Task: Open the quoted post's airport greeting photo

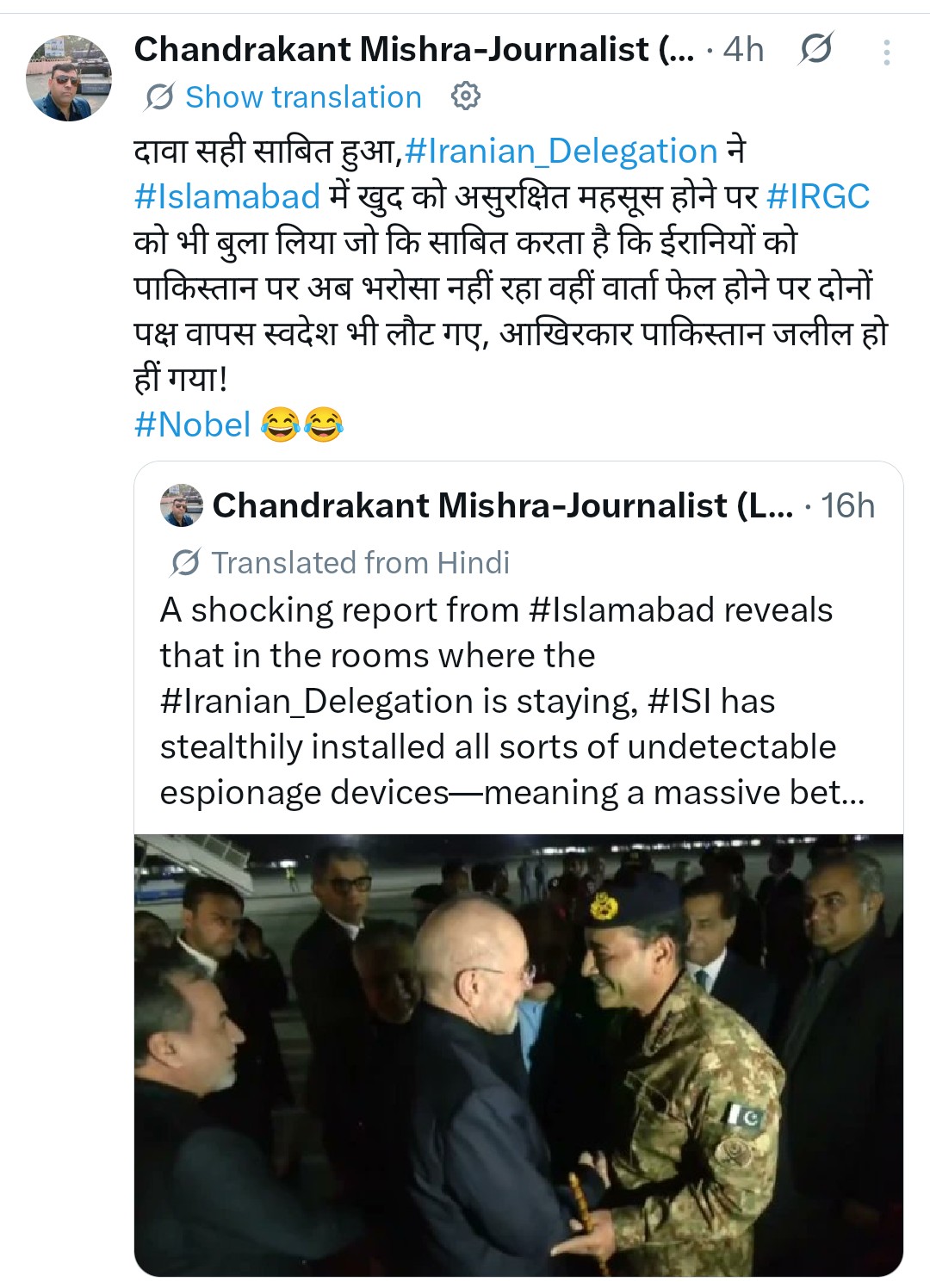Action: tap(518, 1055)
